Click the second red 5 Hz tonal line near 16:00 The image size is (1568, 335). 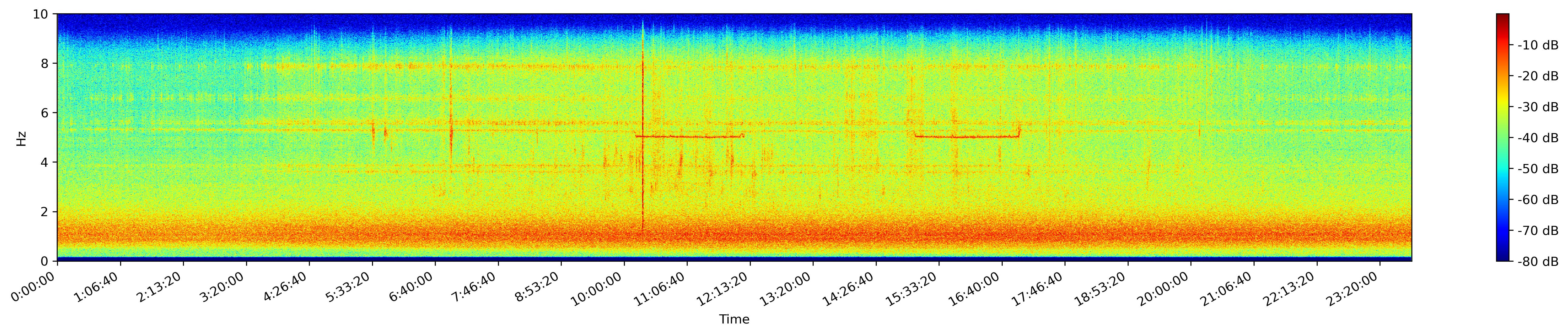[x=967, y=137]
